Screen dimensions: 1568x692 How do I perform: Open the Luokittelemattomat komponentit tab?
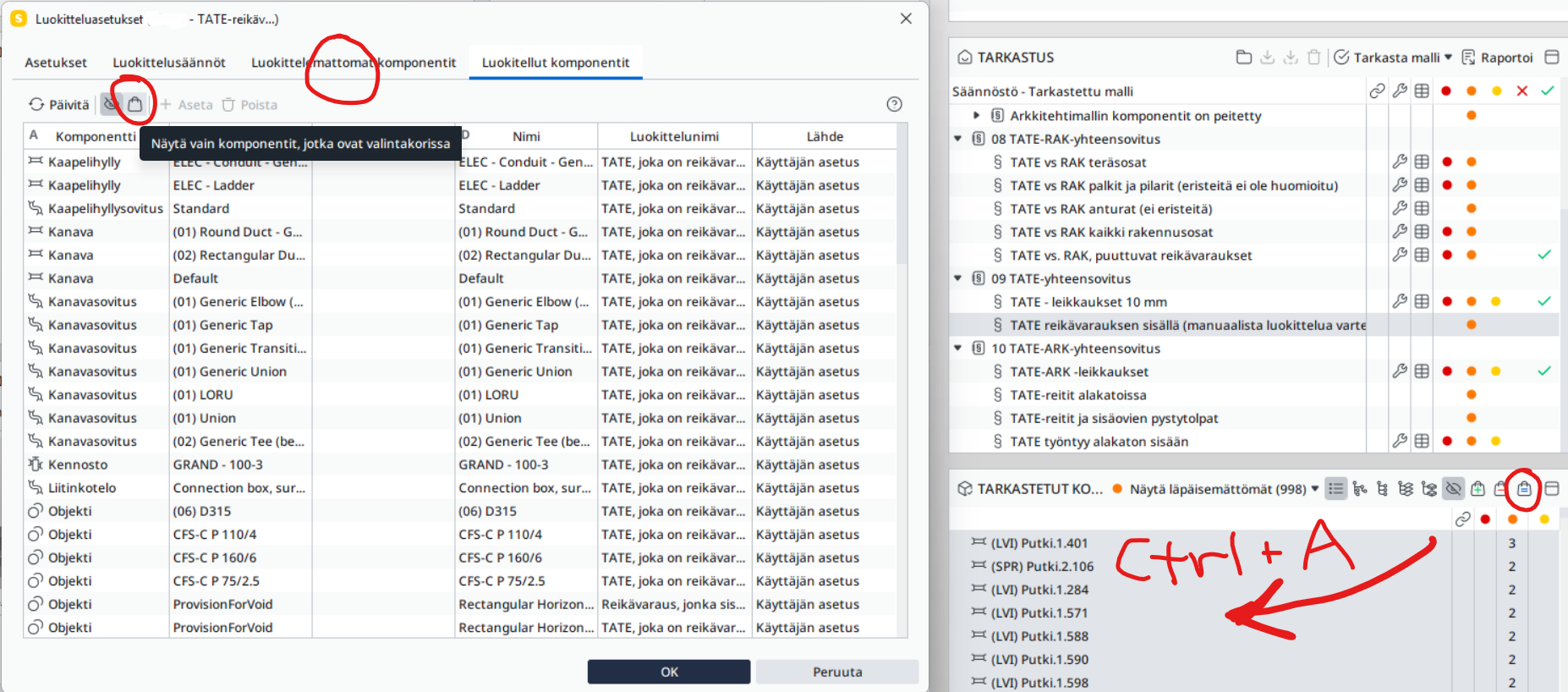[354, 63]
